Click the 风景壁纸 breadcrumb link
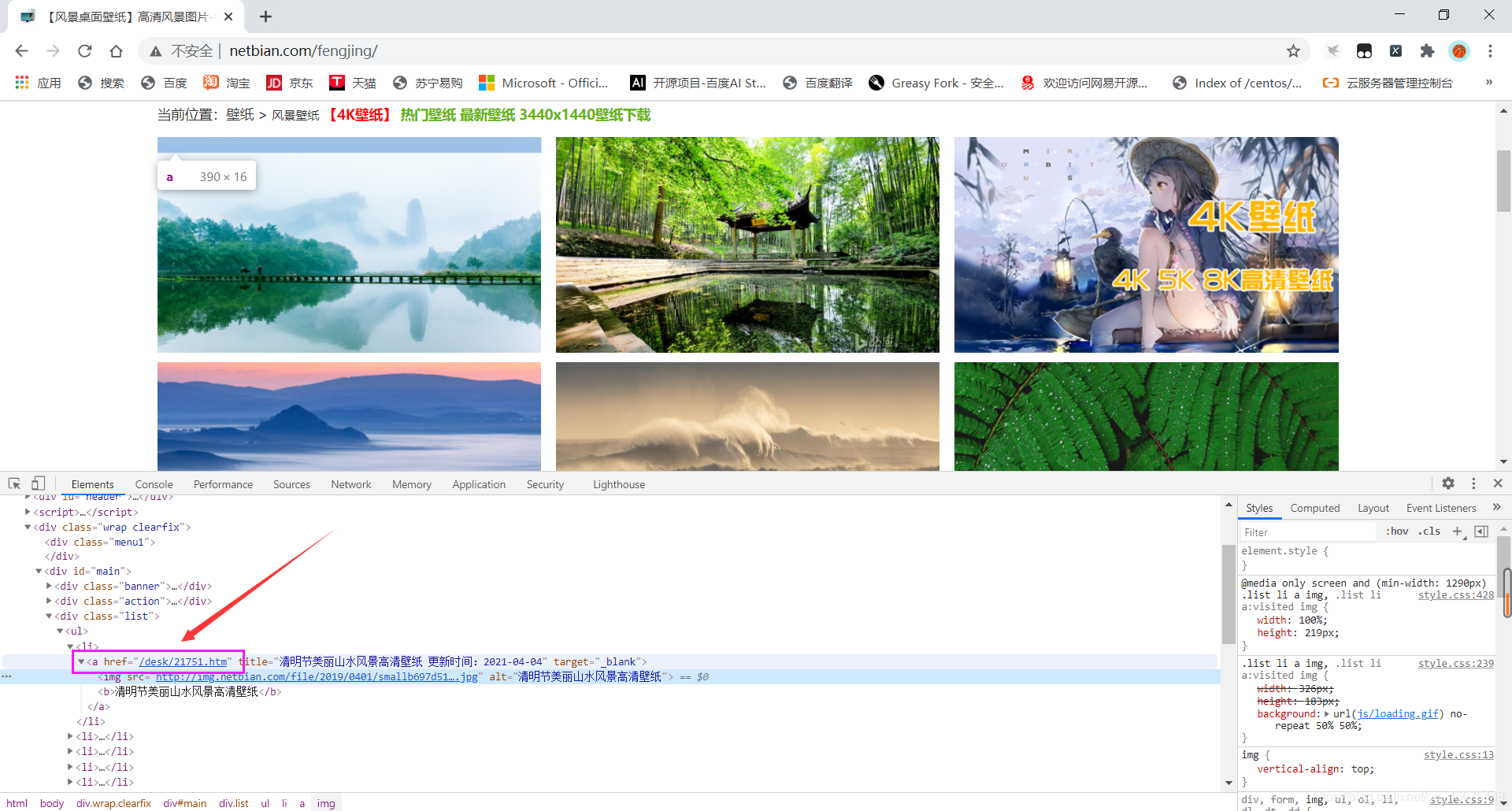1512x811 pixels. pyautogui.click(x=295, y=115)
